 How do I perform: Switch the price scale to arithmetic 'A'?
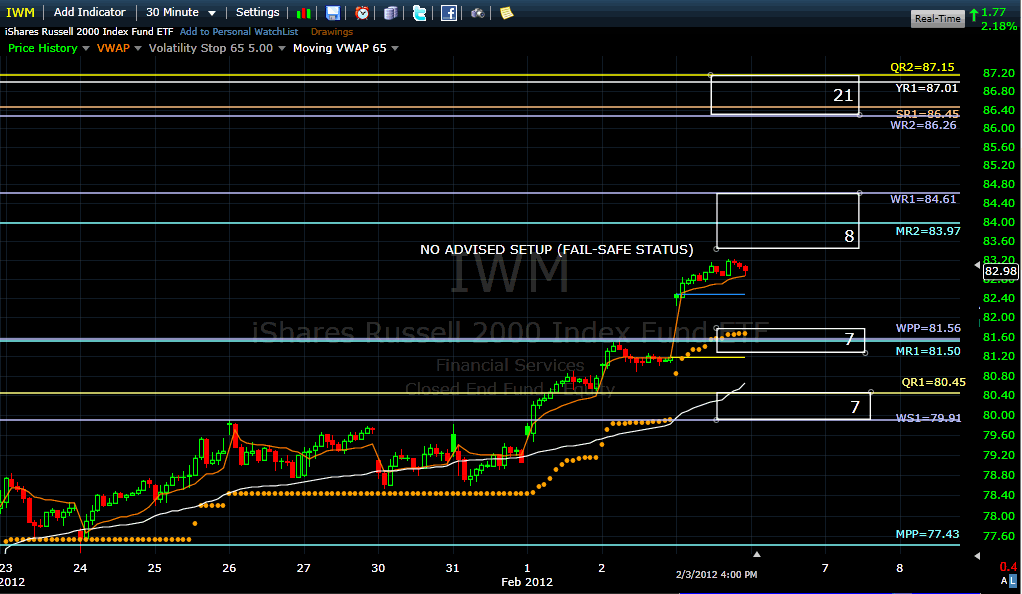tap(1004, 580)
